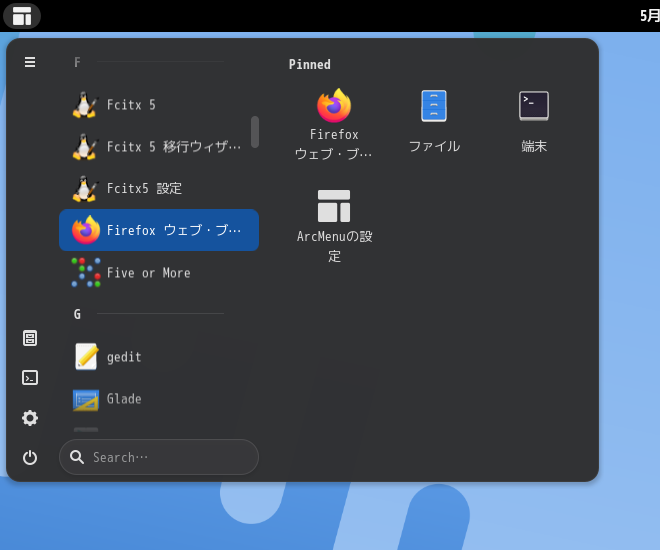Click the app list scrollbar handle
Image resolution: width=660 pixels, height=550 pixels.
(255, 132)
